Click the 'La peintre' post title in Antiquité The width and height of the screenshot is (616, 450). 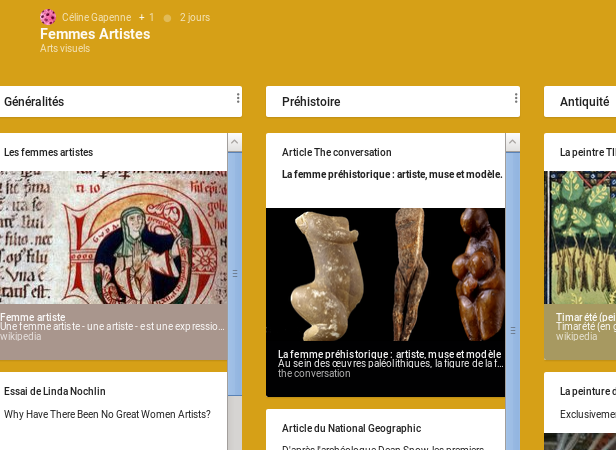click(588, 152)
